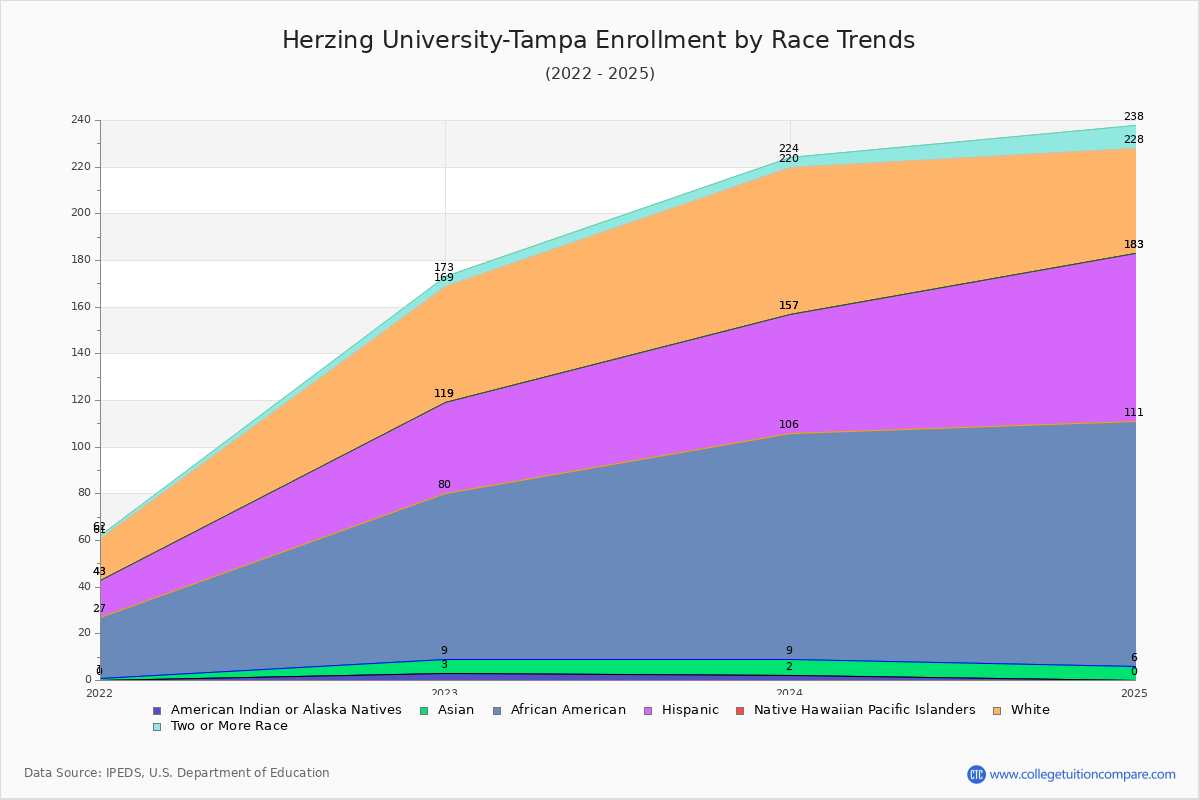The height and width of the screenshot is (800, 1200).
Task: Click the chart title Herzing University-Tampa Enrollment
Action: click(598, 40)
